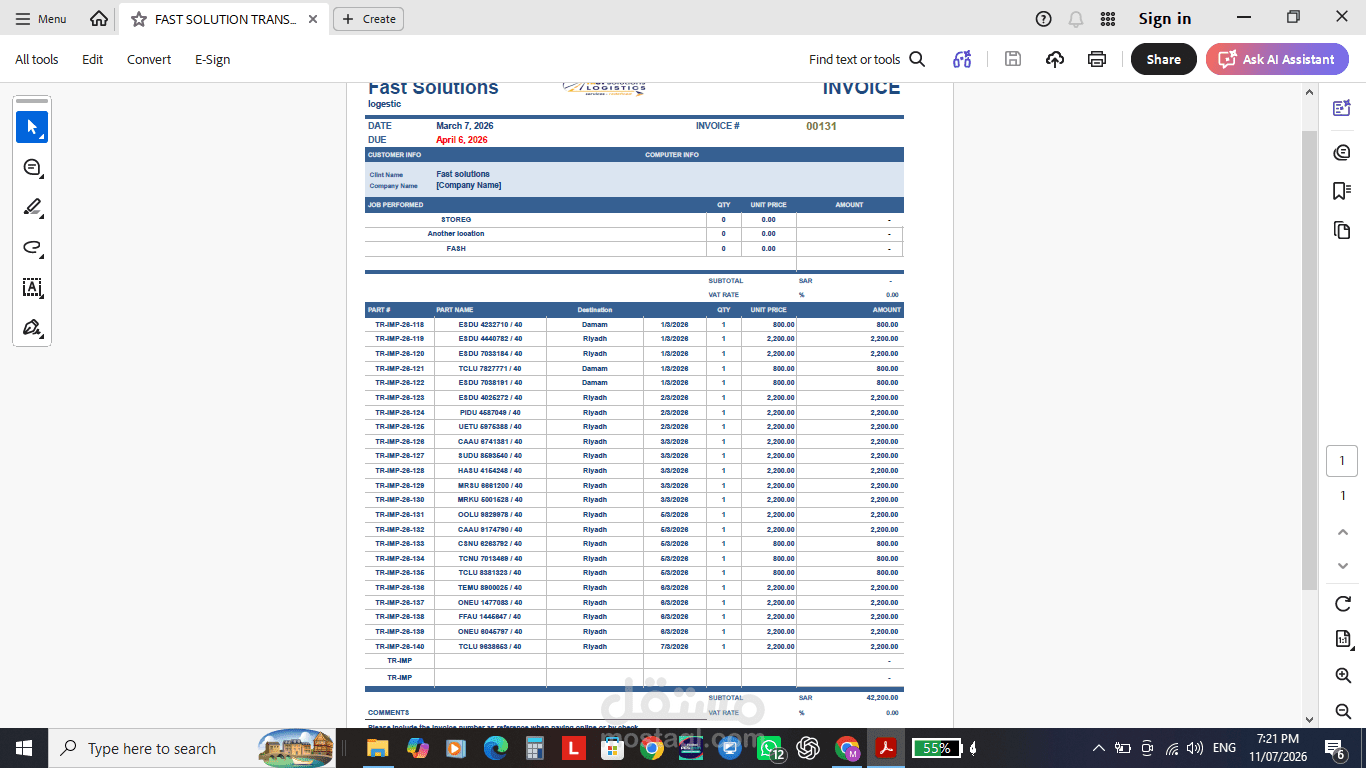Go to the Home view
Viewport: 1366px width, 768px height.
99,19
